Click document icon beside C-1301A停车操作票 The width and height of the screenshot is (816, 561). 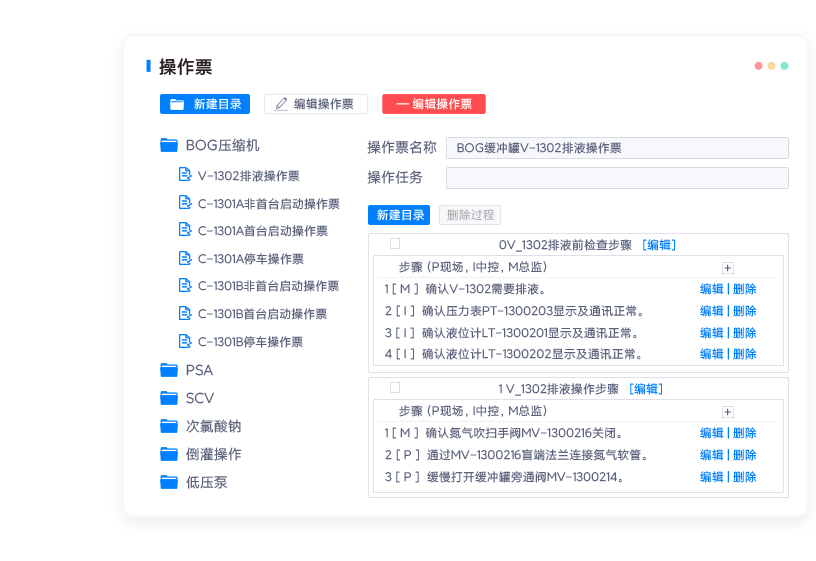pyautogui.click(x=185, y=258)
